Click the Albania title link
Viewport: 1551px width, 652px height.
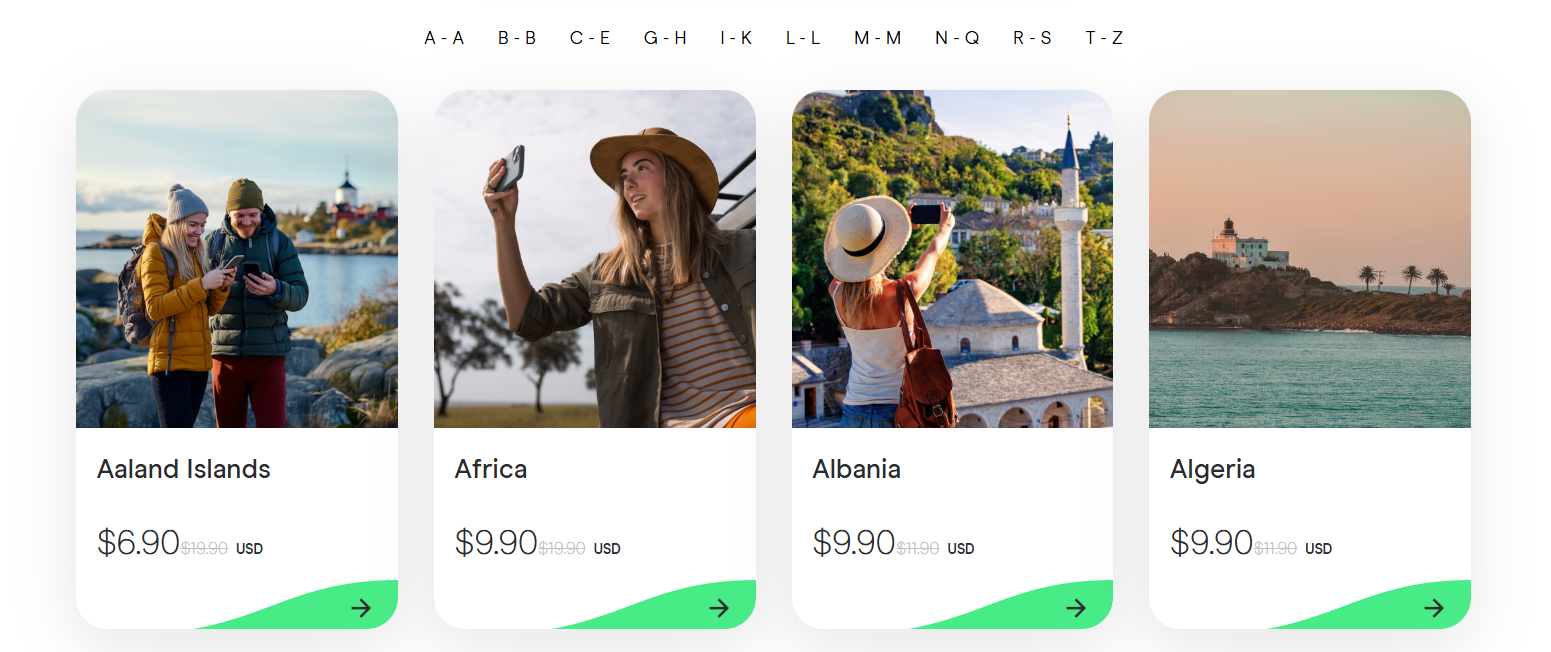[857, 469]
